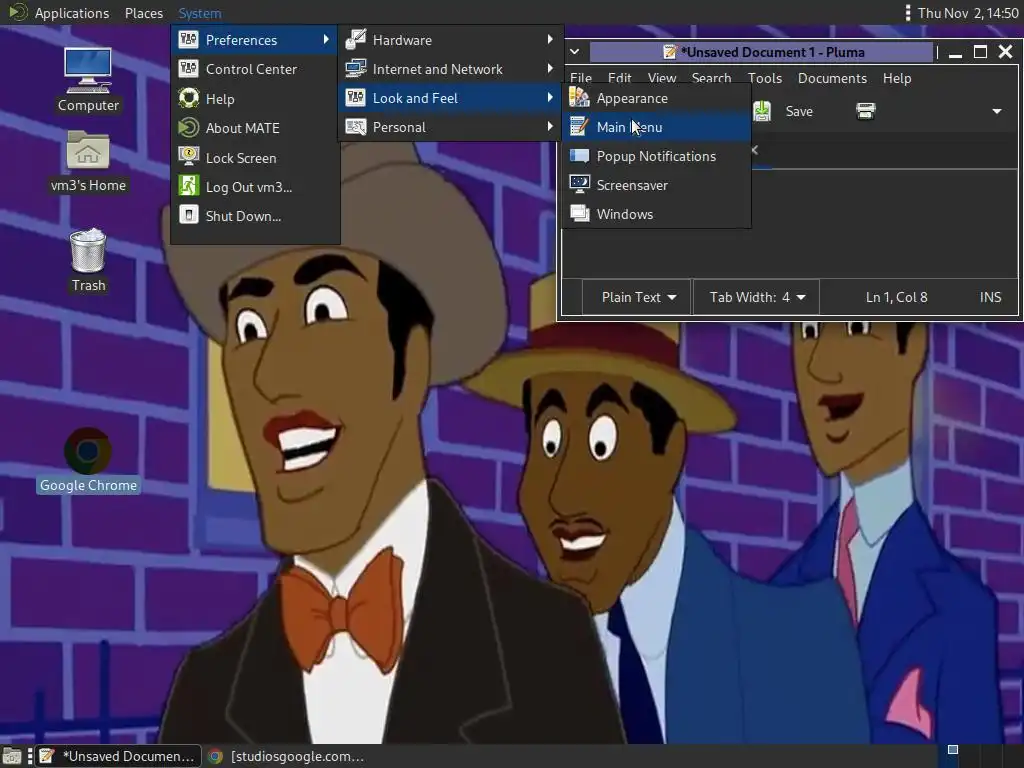Choose Shut Down from System menu
The width and height of the screenshot is (1024, 768).
pos(255,216)
